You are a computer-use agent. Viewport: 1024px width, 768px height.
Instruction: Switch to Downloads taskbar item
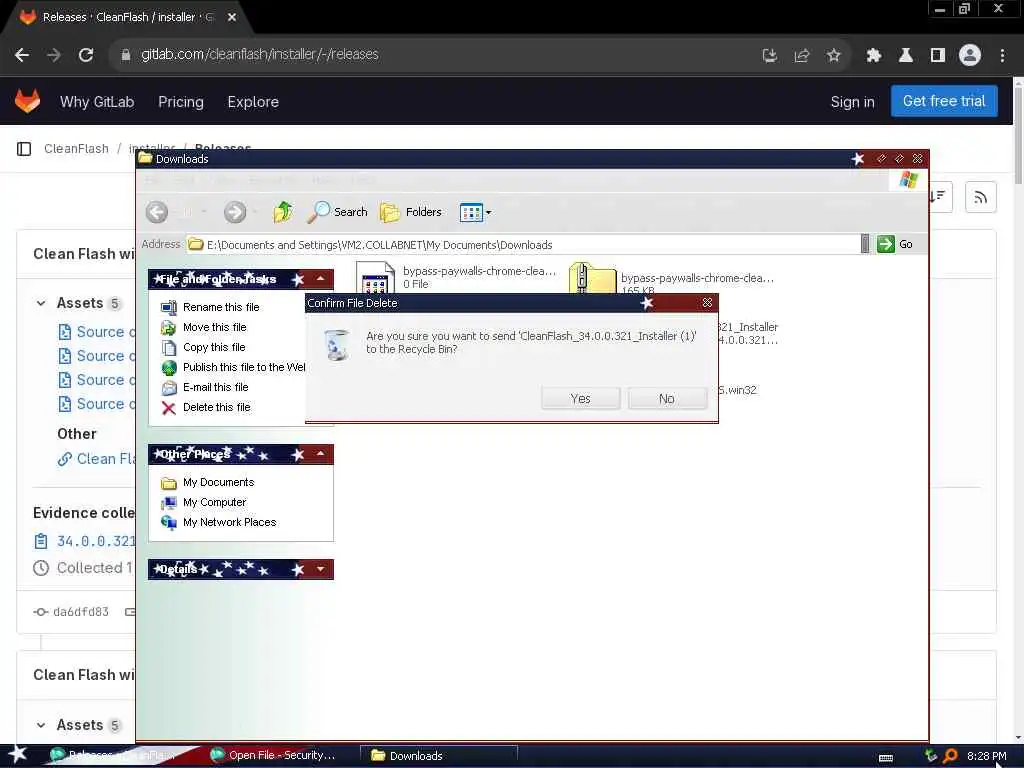(439, 756)
